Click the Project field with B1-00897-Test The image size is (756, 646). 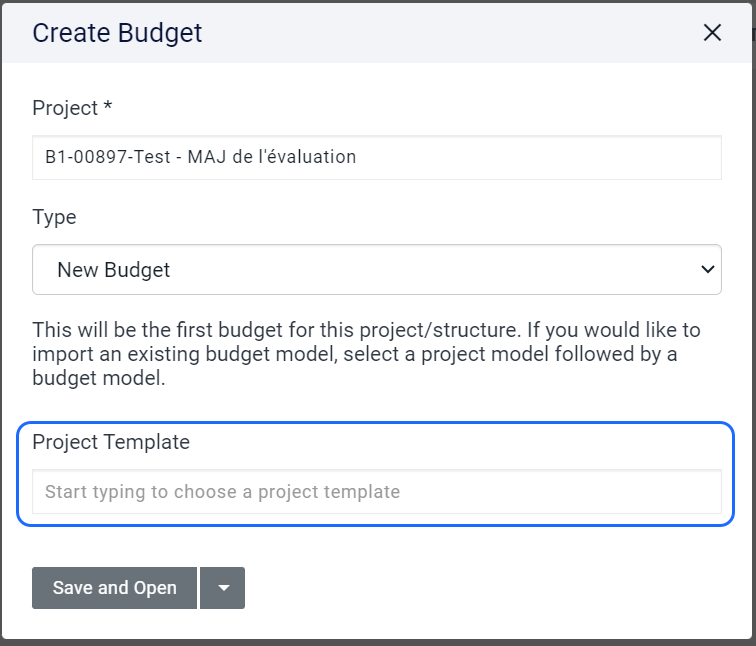coord(376,157)
